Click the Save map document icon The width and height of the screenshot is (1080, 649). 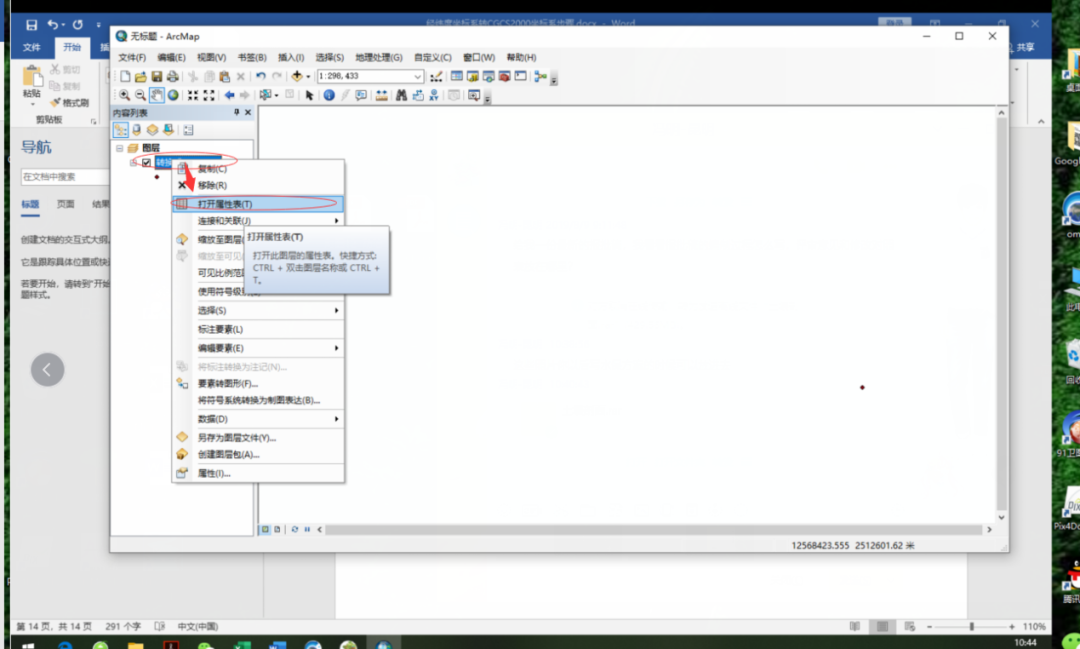click(x=157, y=77)
